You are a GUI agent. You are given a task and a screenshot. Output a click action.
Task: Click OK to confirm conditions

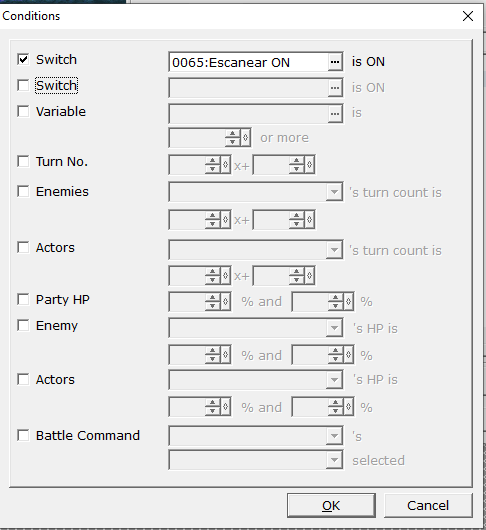pos(331,506)
